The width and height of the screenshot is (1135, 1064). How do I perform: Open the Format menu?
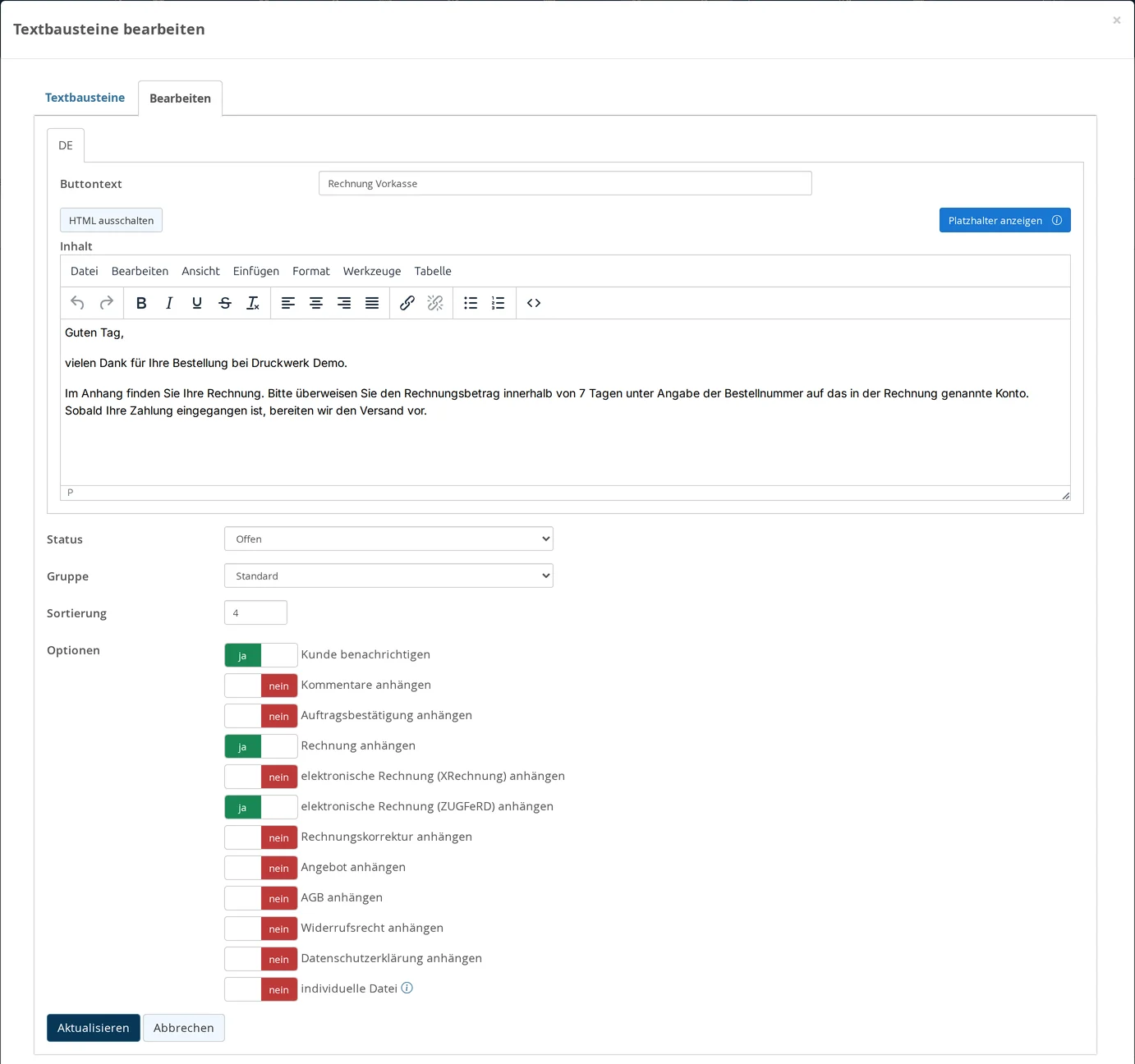311,271
